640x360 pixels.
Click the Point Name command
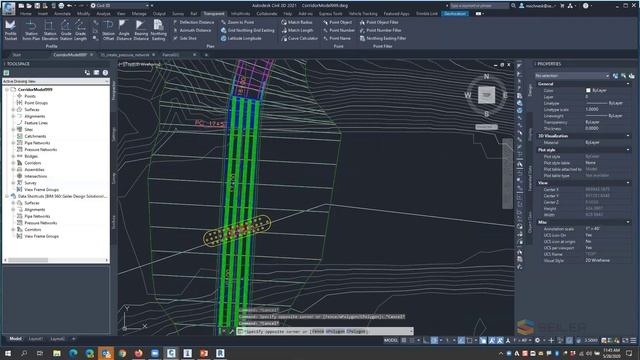pyautogui.click(x=337, y=38)
